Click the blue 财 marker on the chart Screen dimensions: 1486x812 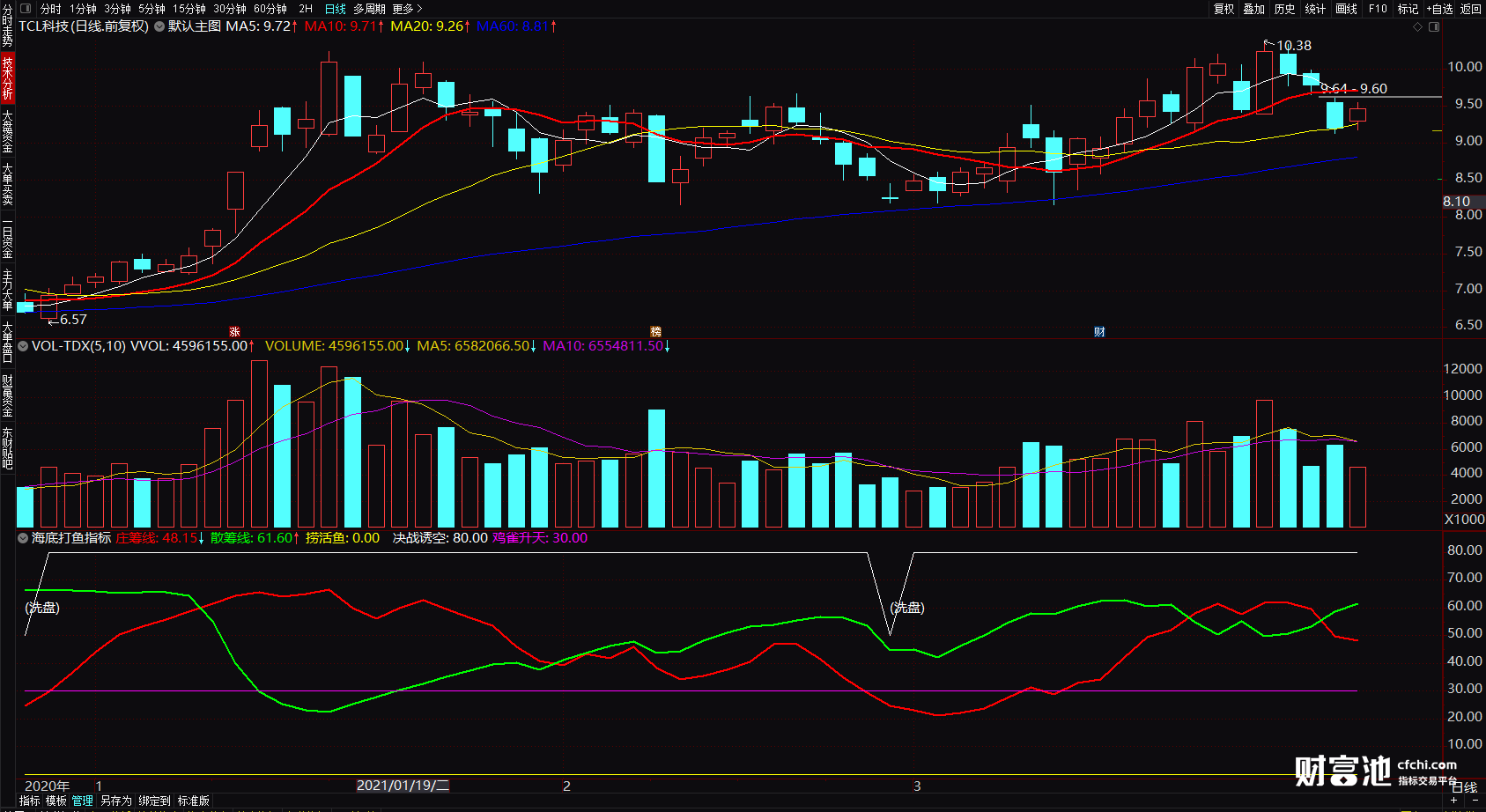(1099, 332)
